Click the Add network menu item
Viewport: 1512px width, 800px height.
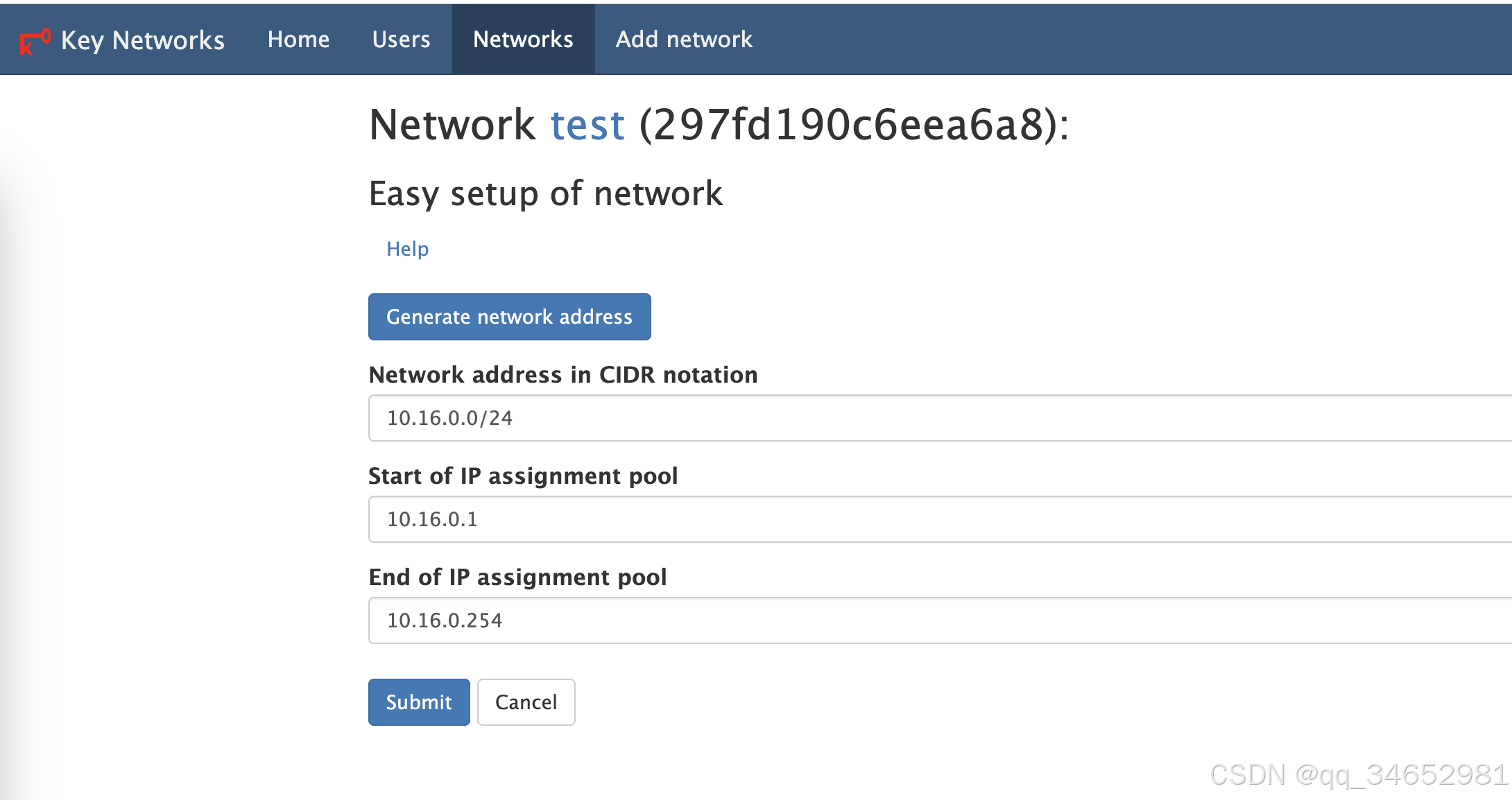(684, 38)
